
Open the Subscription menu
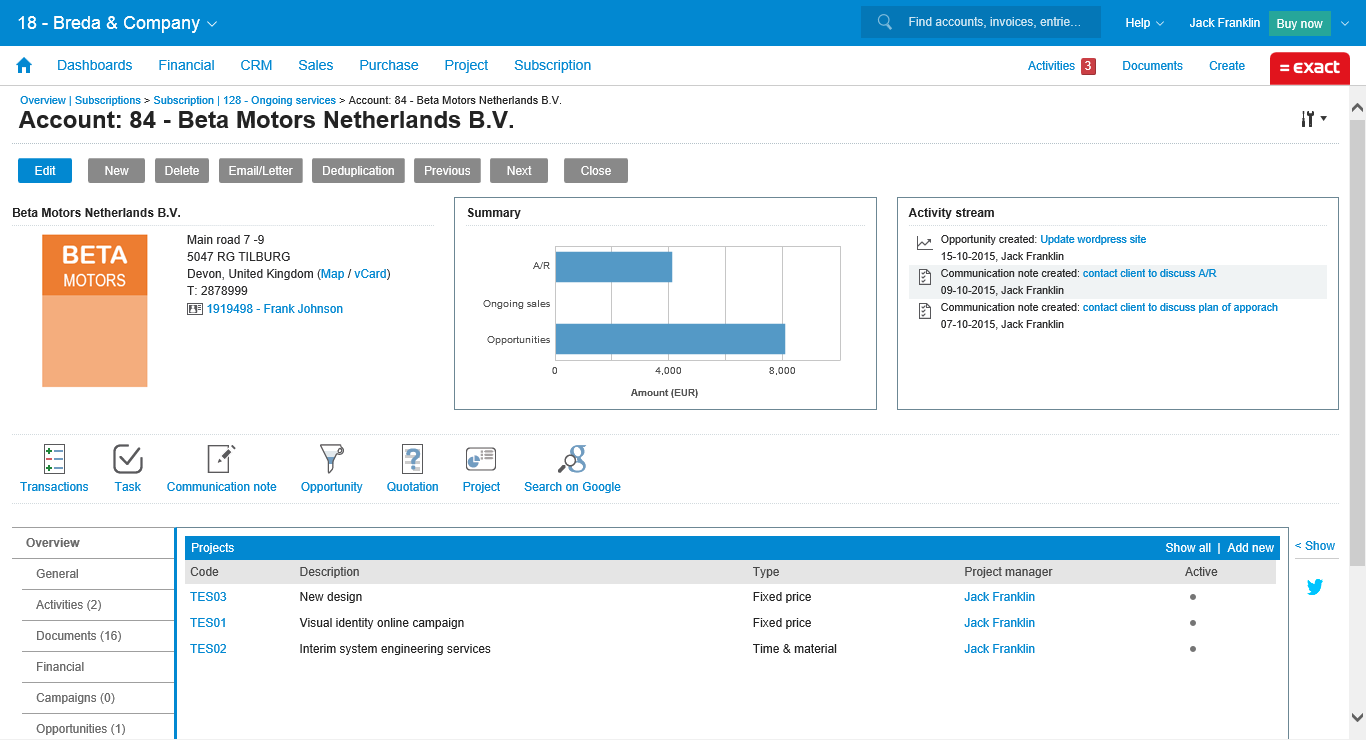click(x=552, y=65)
